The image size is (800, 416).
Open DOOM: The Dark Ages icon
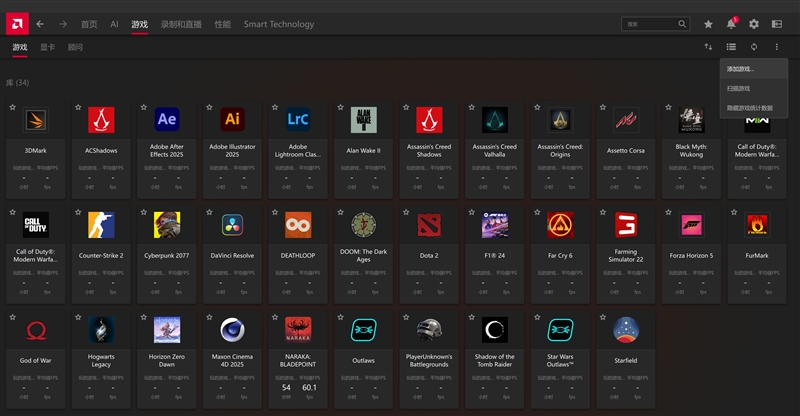click(x=363, y=225)
